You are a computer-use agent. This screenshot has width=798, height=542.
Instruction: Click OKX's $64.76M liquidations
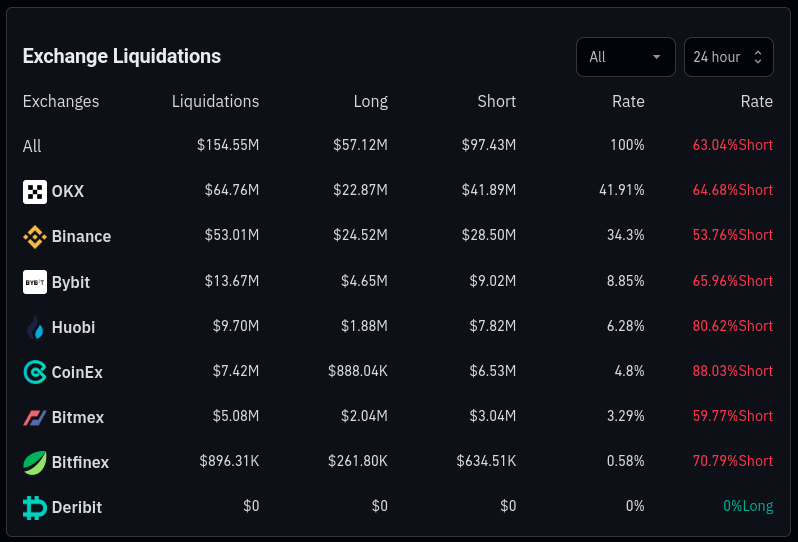pos(232,190)
